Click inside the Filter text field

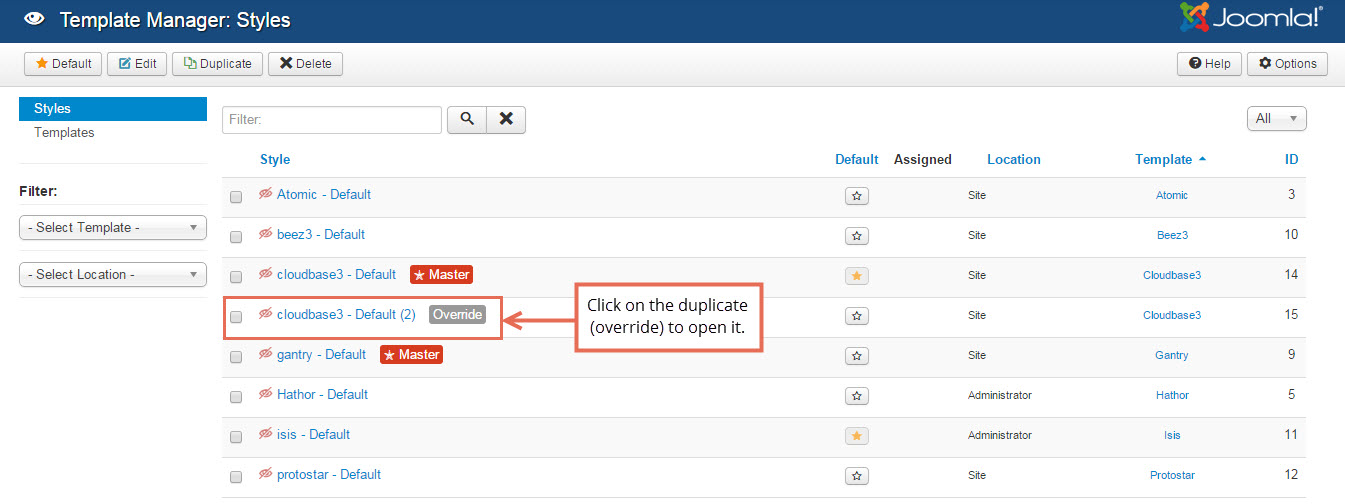click(x=332, y=119)
